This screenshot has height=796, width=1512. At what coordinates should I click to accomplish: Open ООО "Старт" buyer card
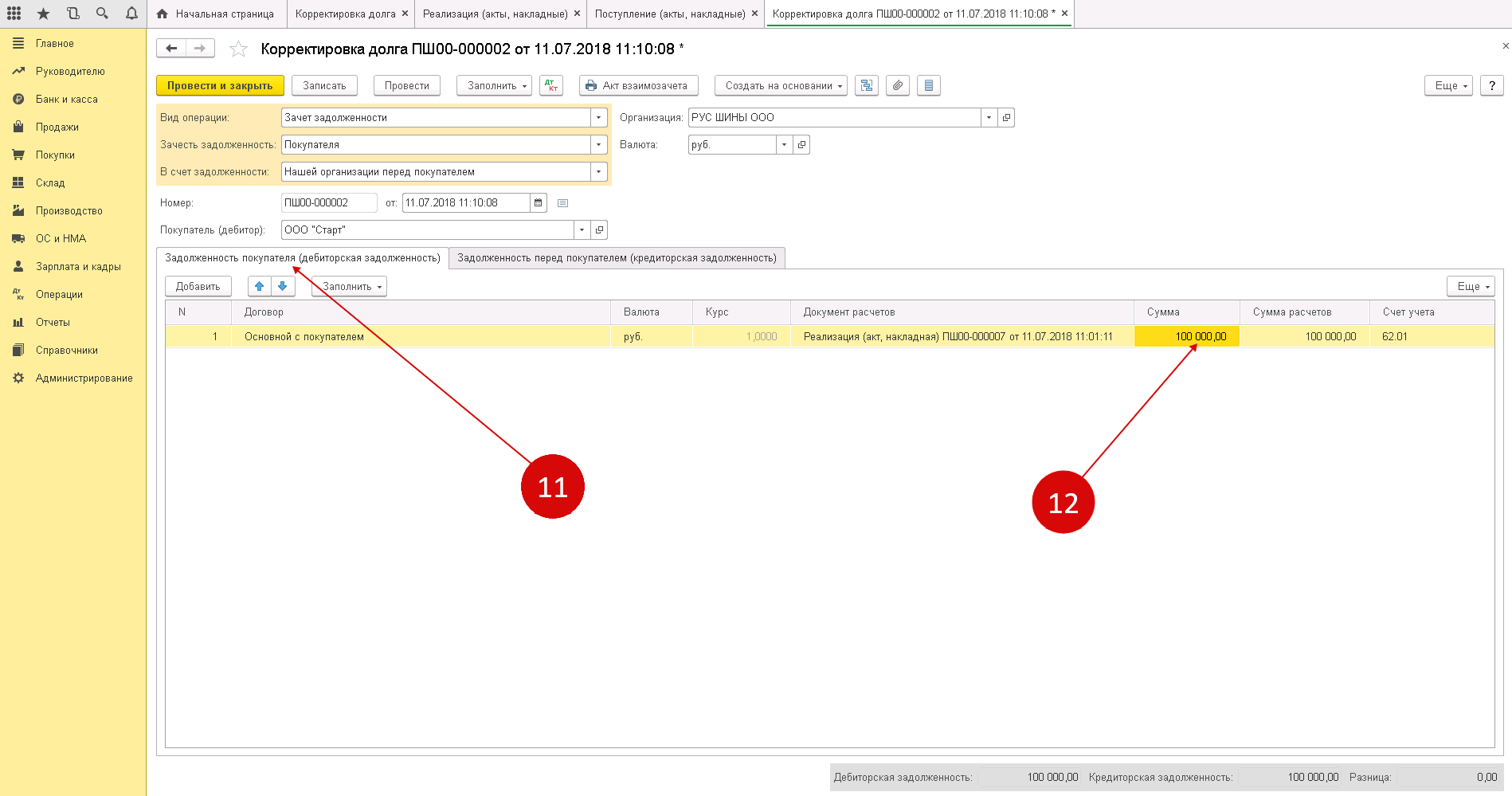coord(599,230)
